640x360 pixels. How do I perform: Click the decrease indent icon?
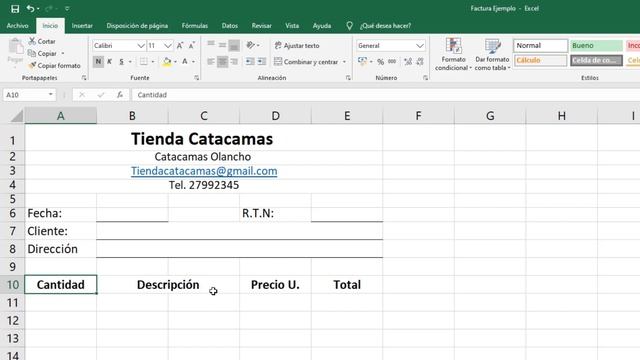(x=250, y=62)
